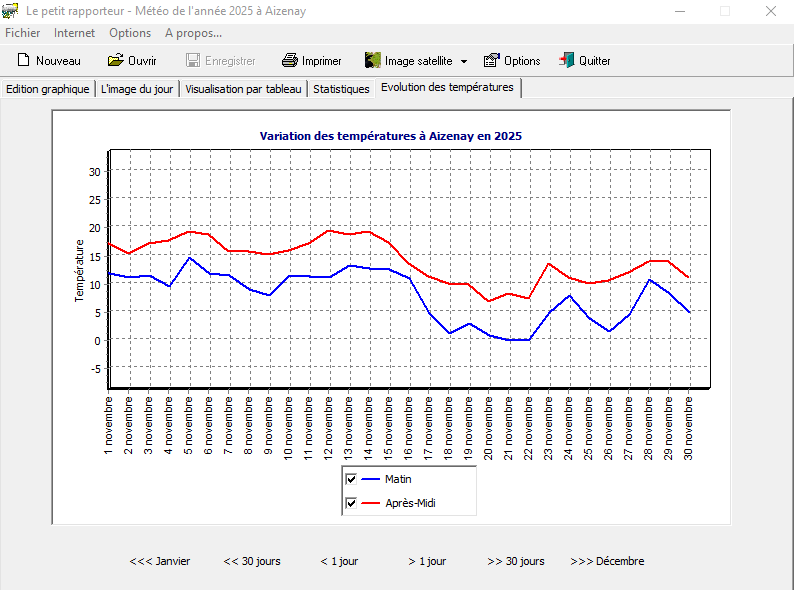Image resolution: width=794 pixels, height=590 pixels.
Task: Click the Image satellite icon
Action: [372, 61]
